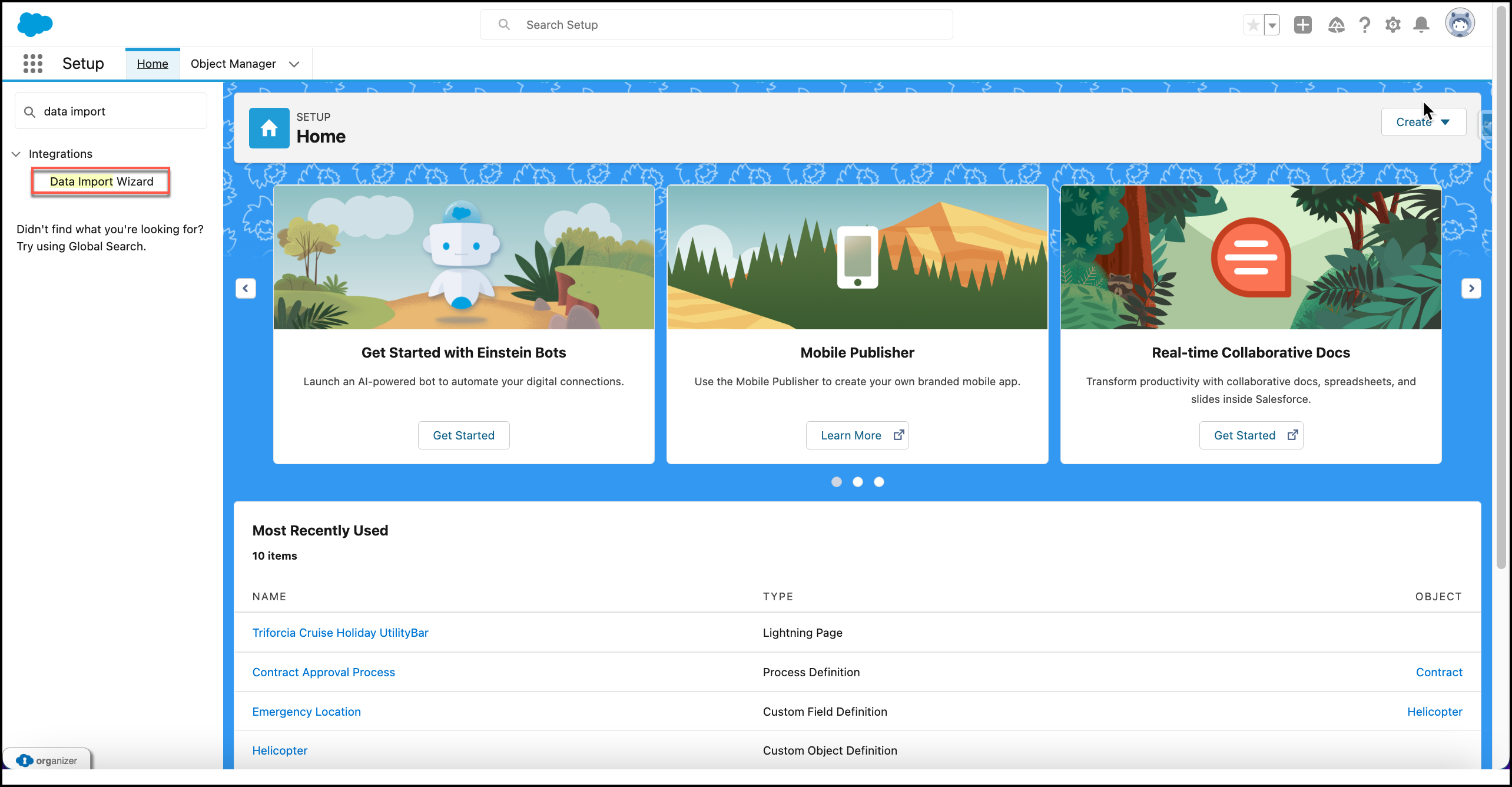The image size is (1512, 787).
Task: Click the Mobile Publisher card image
Action: (857, 257)
